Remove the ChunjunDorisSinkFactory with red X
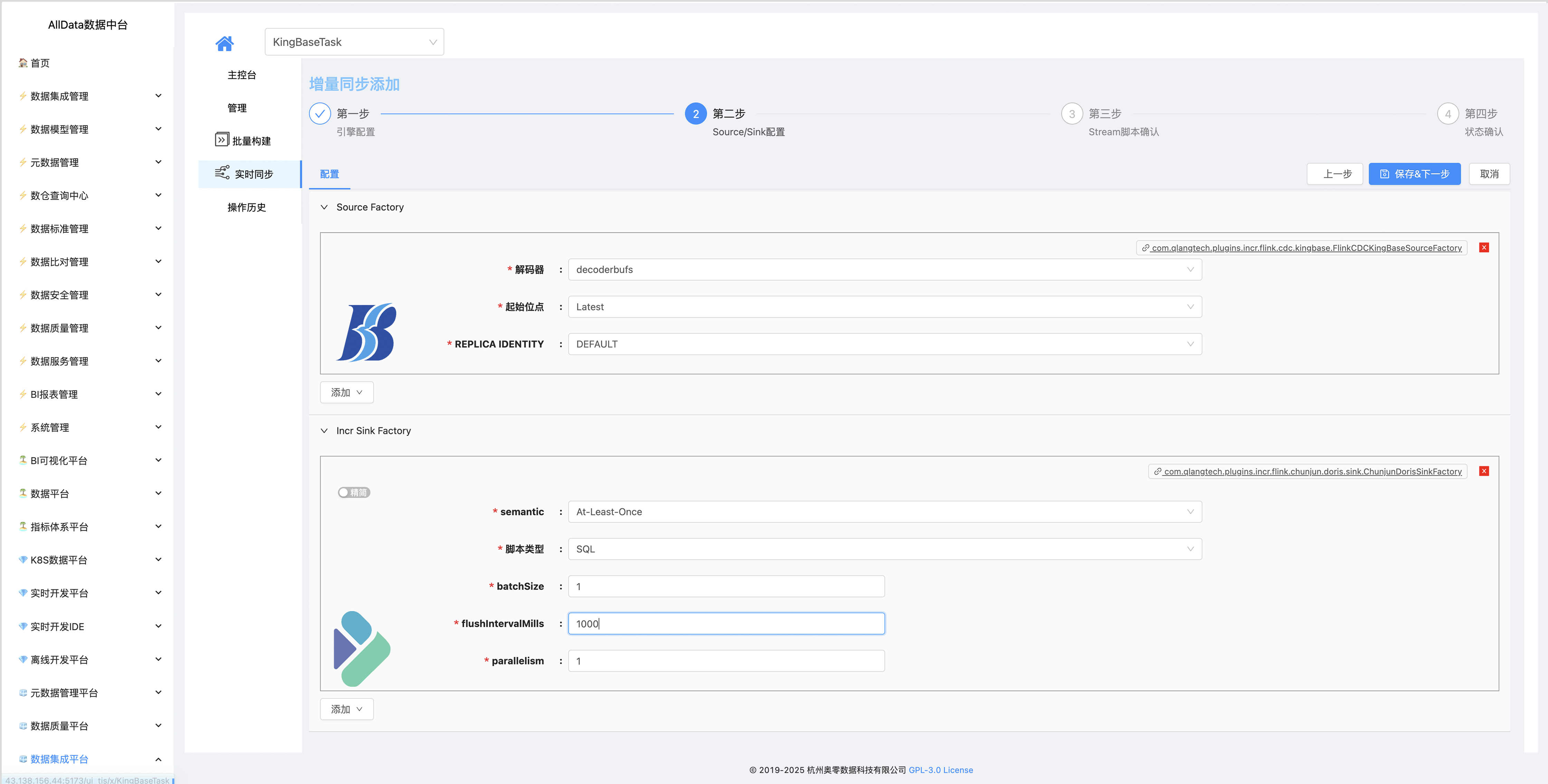This screenshot has height=784, width=1548. [1484, 471]
